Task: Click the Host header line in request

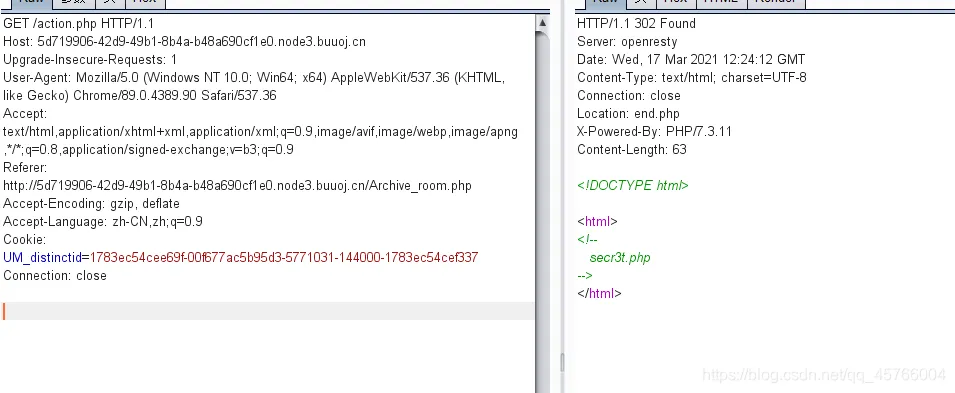Action: click(x=185, y=42)
